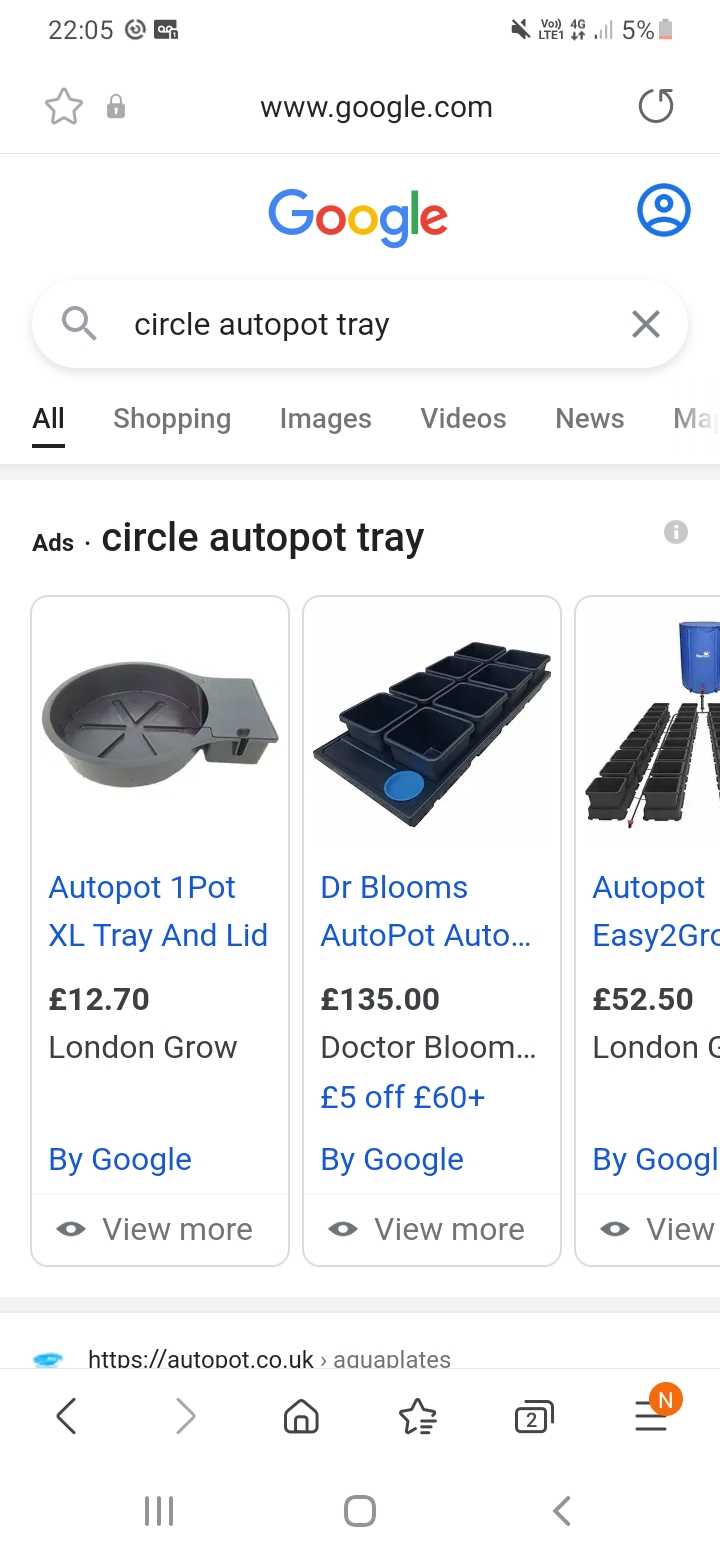Select the Videos tab
Image resolution: width=720 pixels, height=1560 pixels.
click(x=463, y=418)
